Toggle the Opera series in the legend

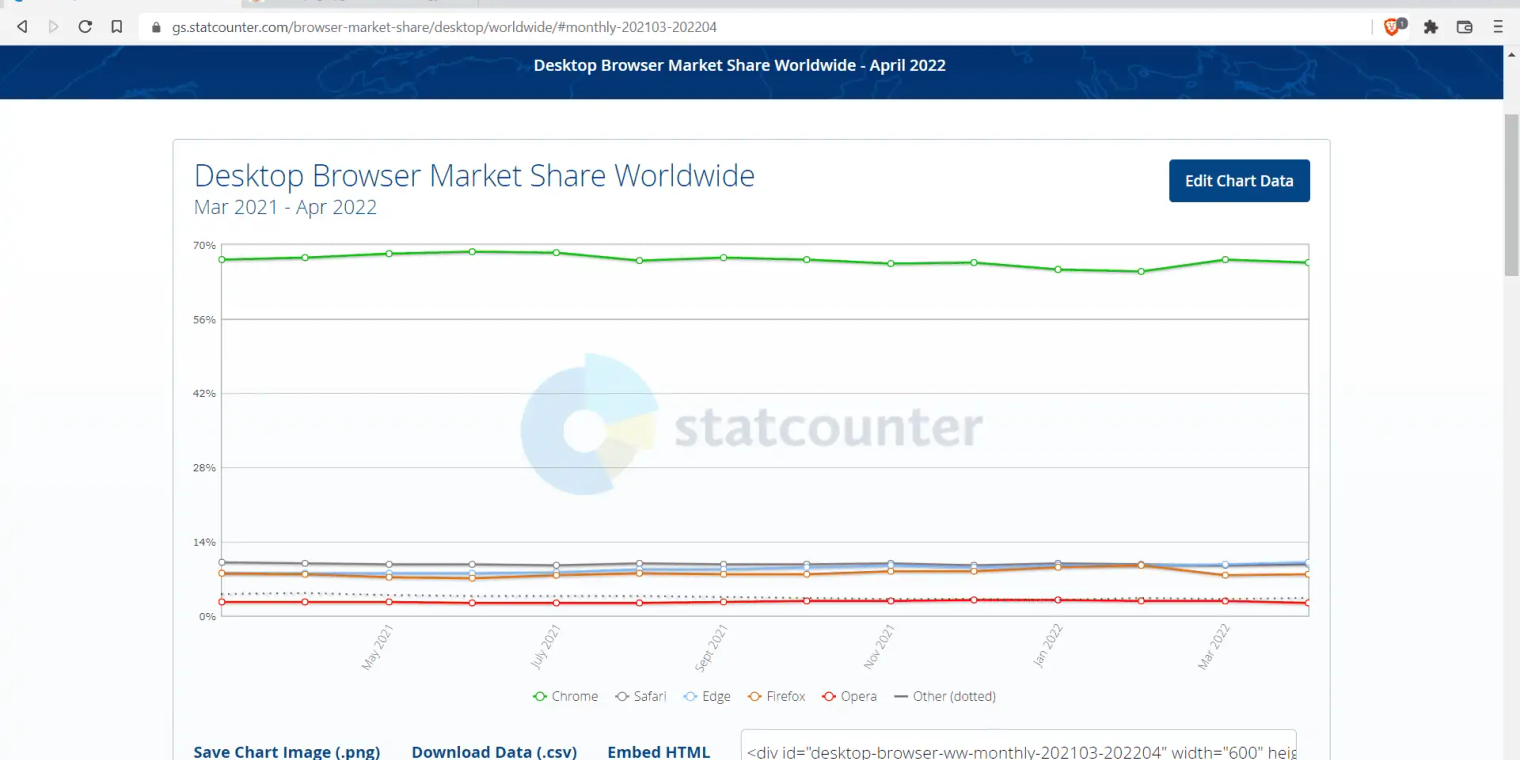[849, 696]
